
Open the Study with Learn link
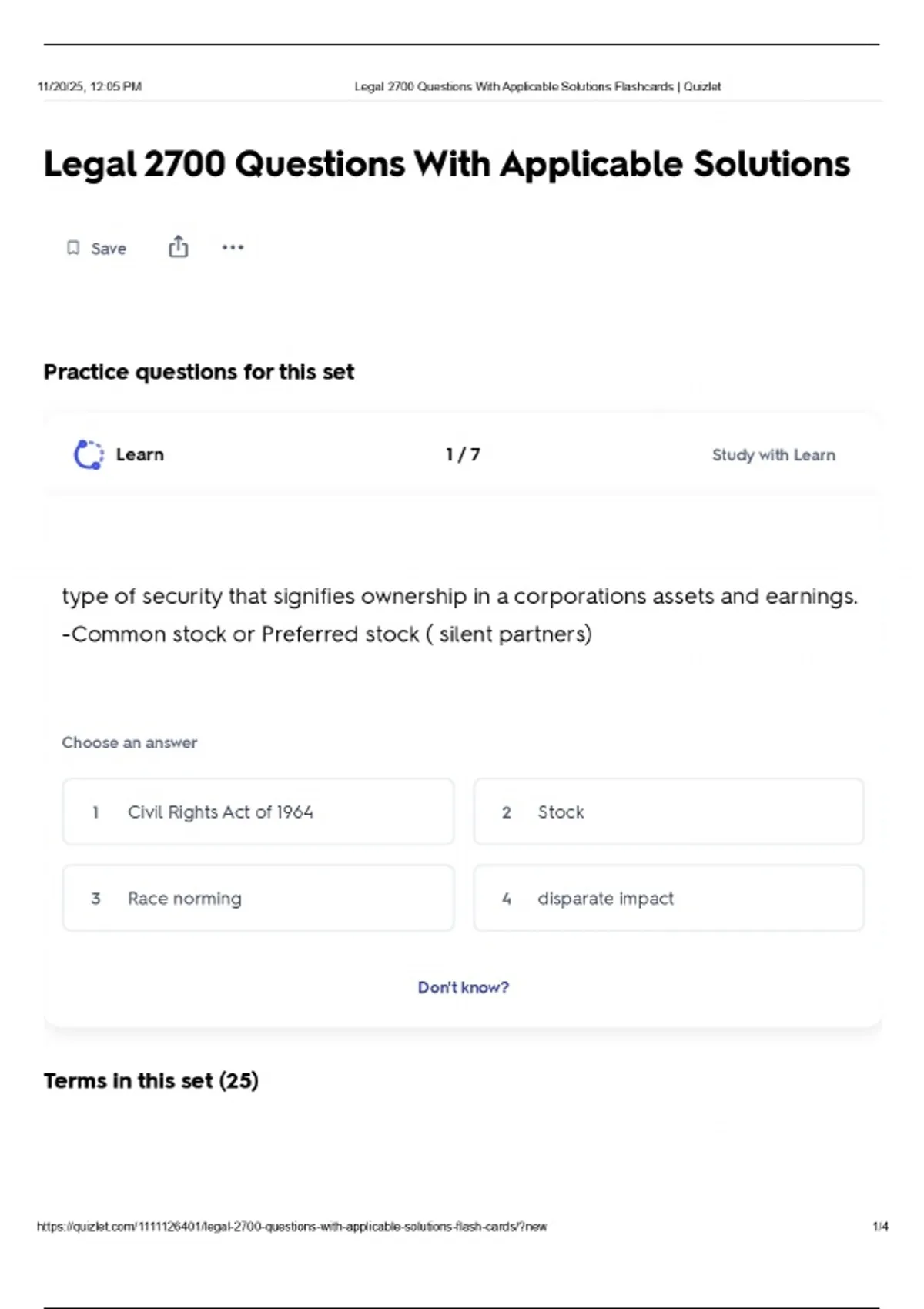[773, 455]
